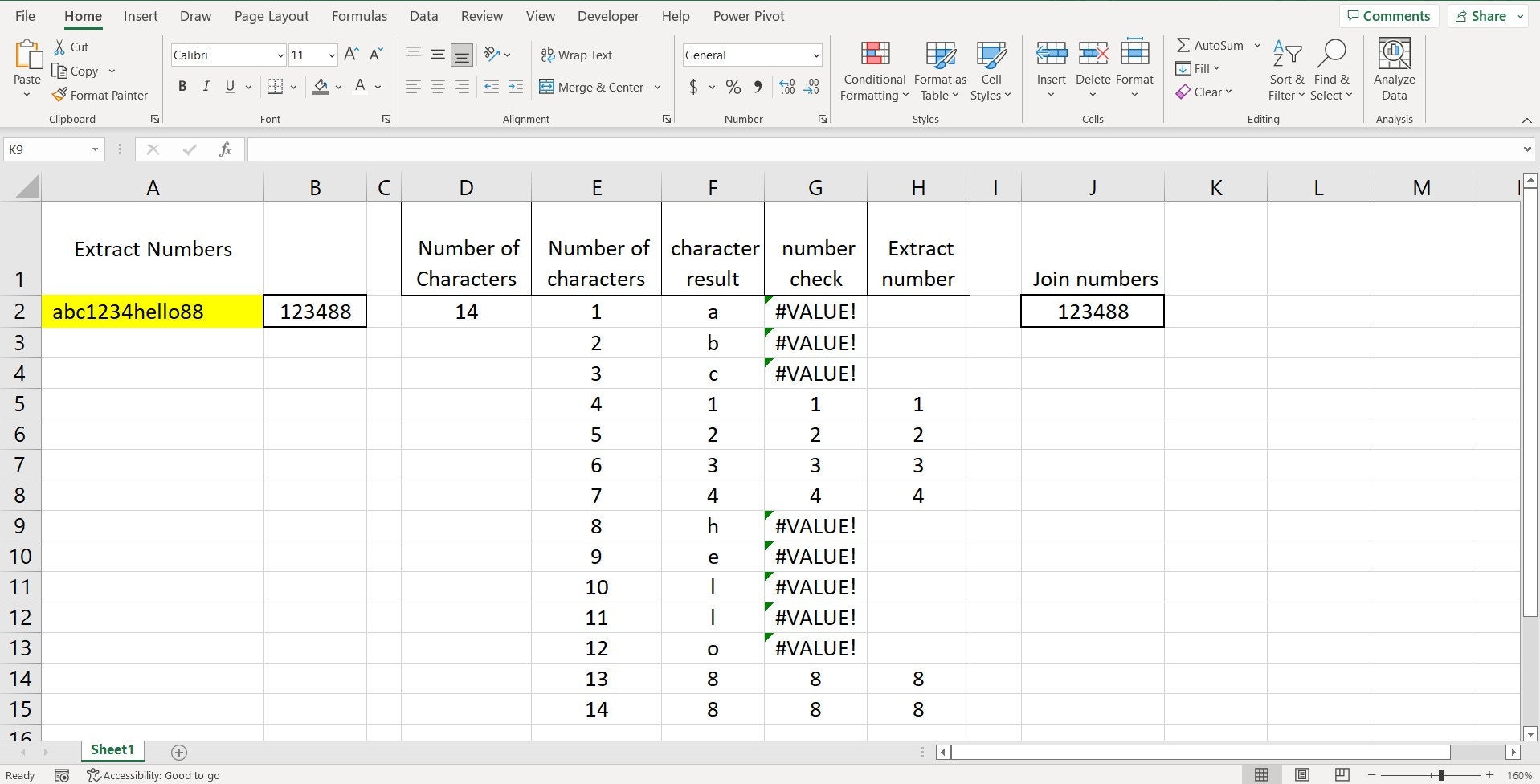Image resolution: width=1540 pixels, height=784 pixels.
Task: Open the General number format dropdown
Action: (816, 55)
